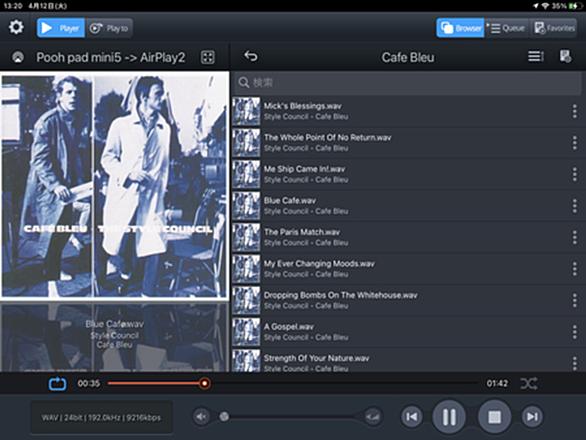
Task: Open more options for Dropping Bombs On The Whitehouse
Action: point(574,301)
